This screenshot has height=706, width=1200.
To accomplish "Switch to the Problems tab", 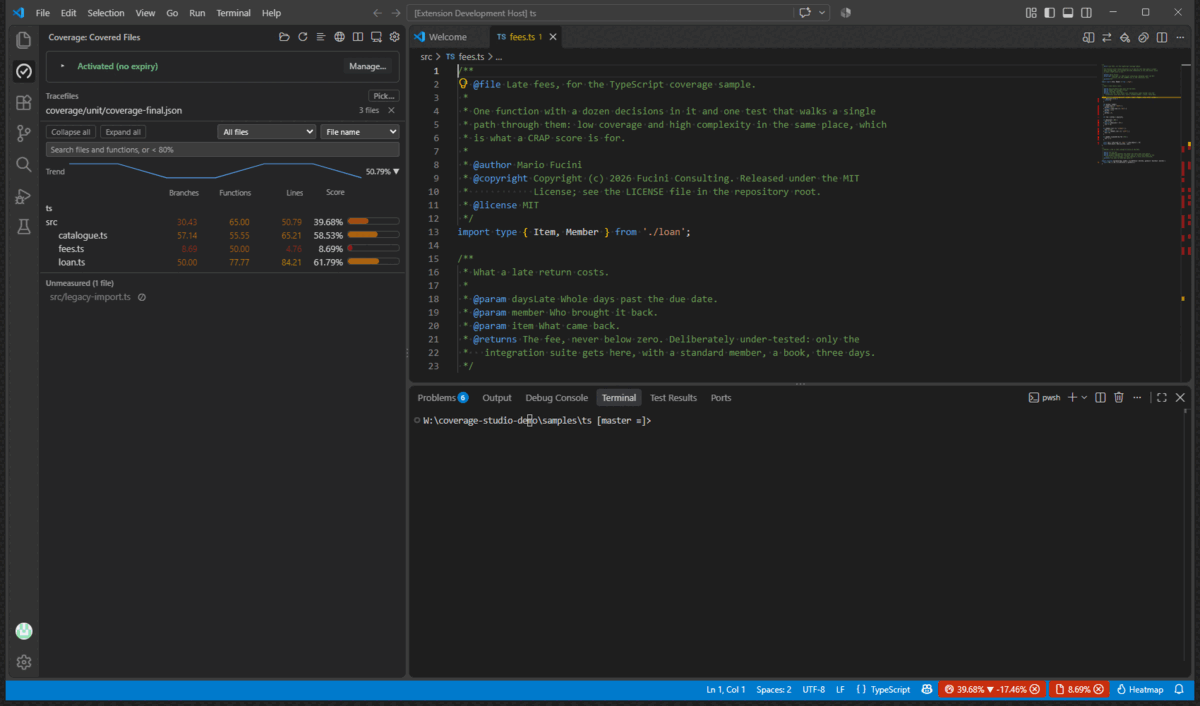I will 442,398.
